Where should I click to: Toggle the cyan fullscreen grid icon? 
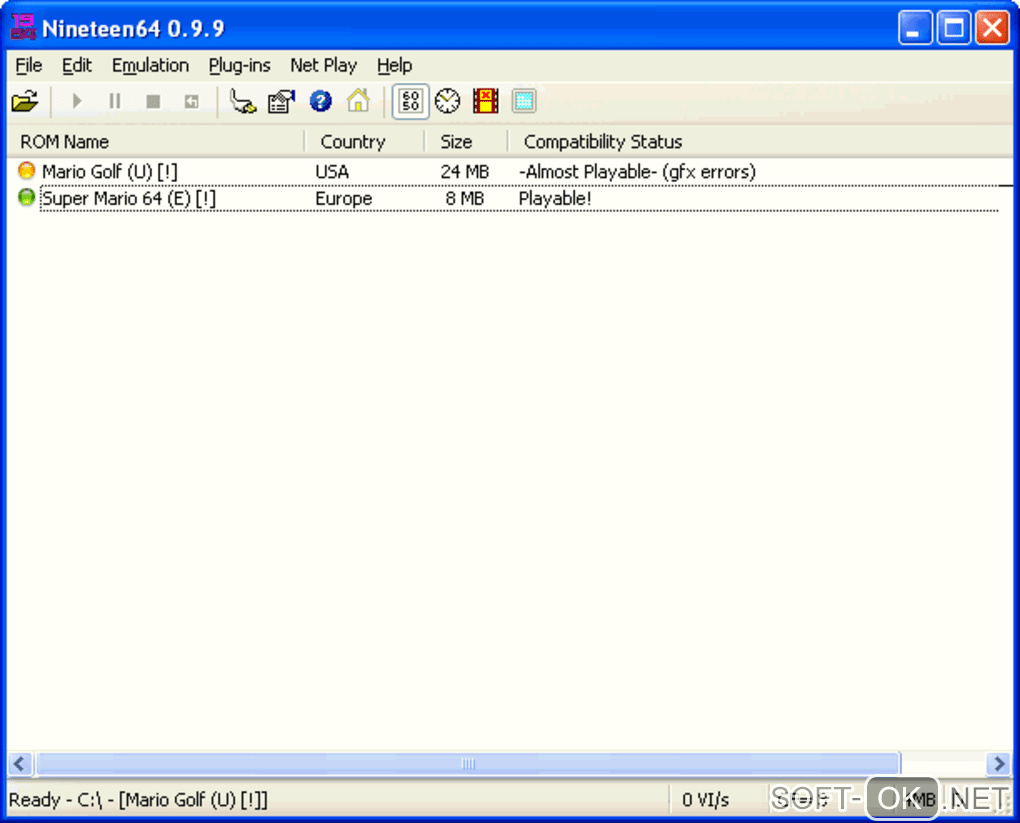pyautogui.click(x=524, y=101)
